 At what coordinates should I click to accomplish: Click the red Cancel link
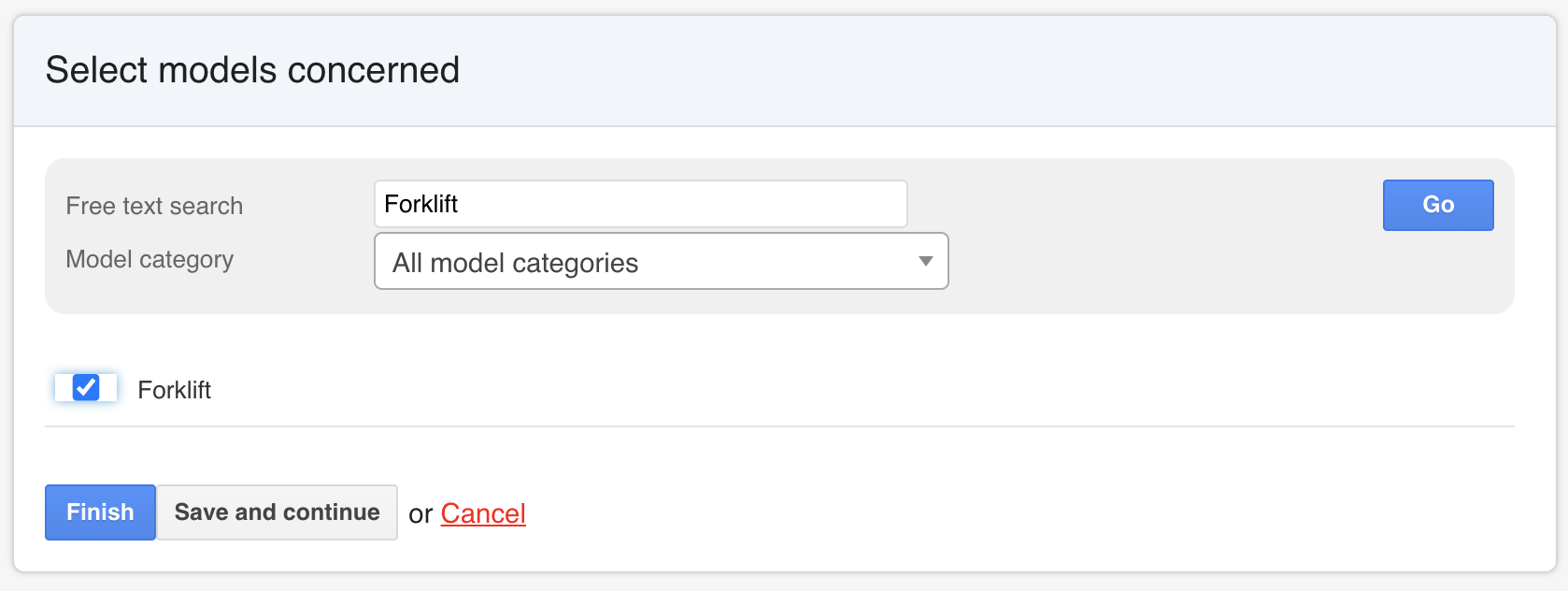[x=483, y=513]
